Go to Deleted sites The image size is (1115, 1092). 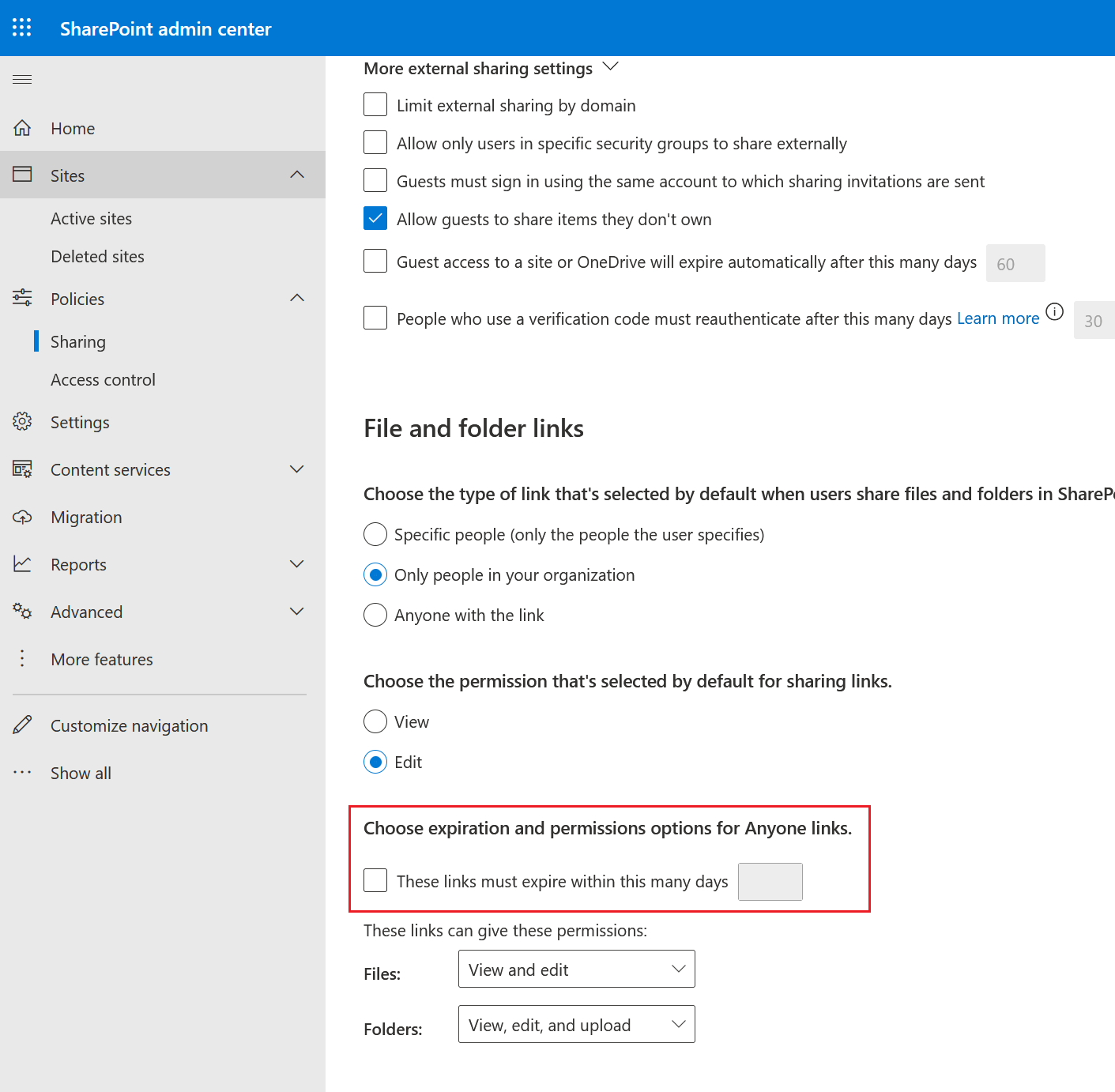coord(98,257)
